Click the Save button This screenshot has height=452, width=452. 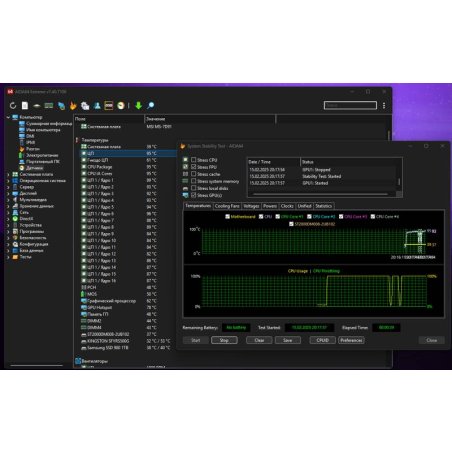(288, 340)
